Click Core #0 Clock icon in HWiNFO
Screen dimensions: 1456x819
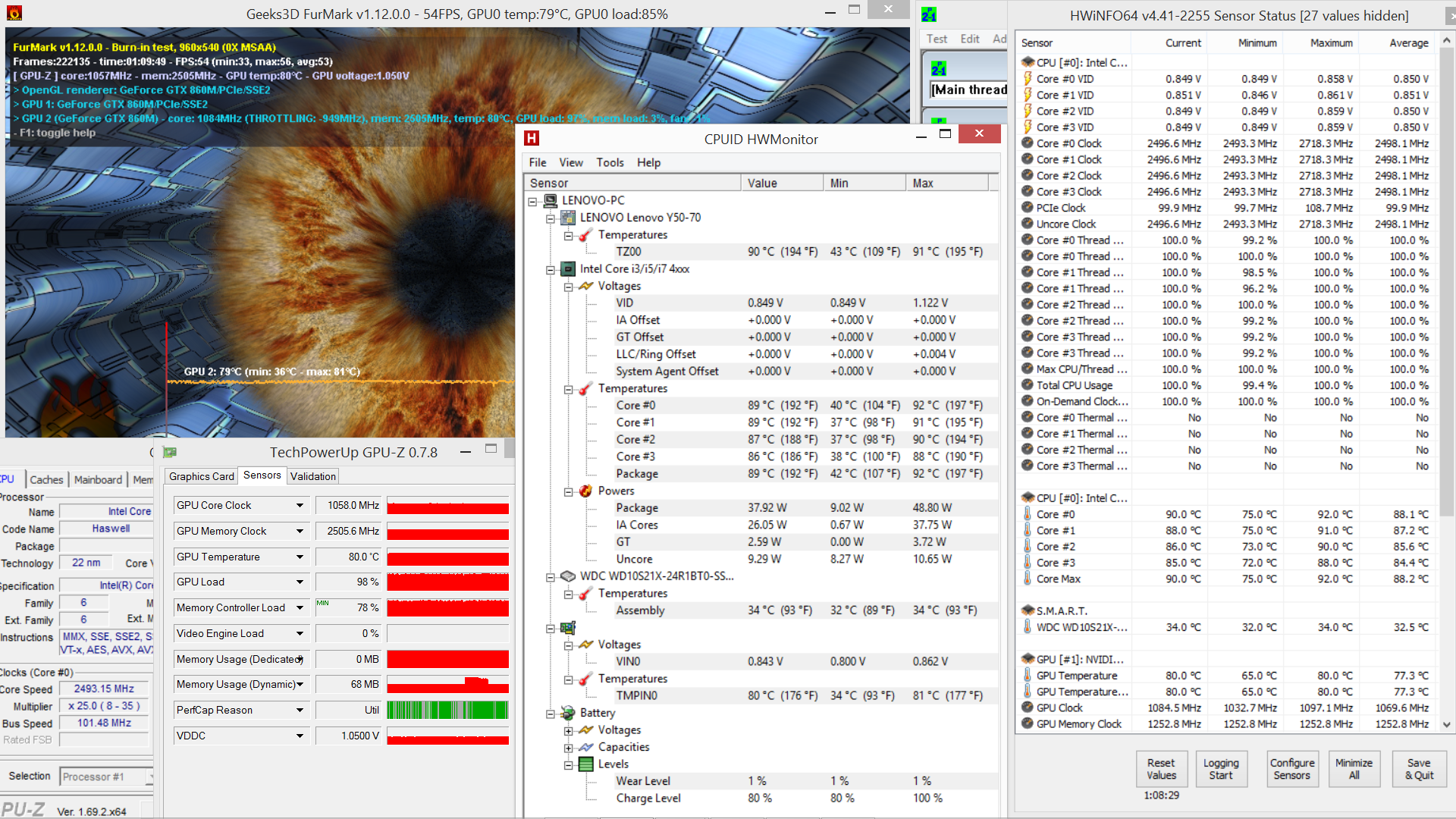[x=1028, y=143]
